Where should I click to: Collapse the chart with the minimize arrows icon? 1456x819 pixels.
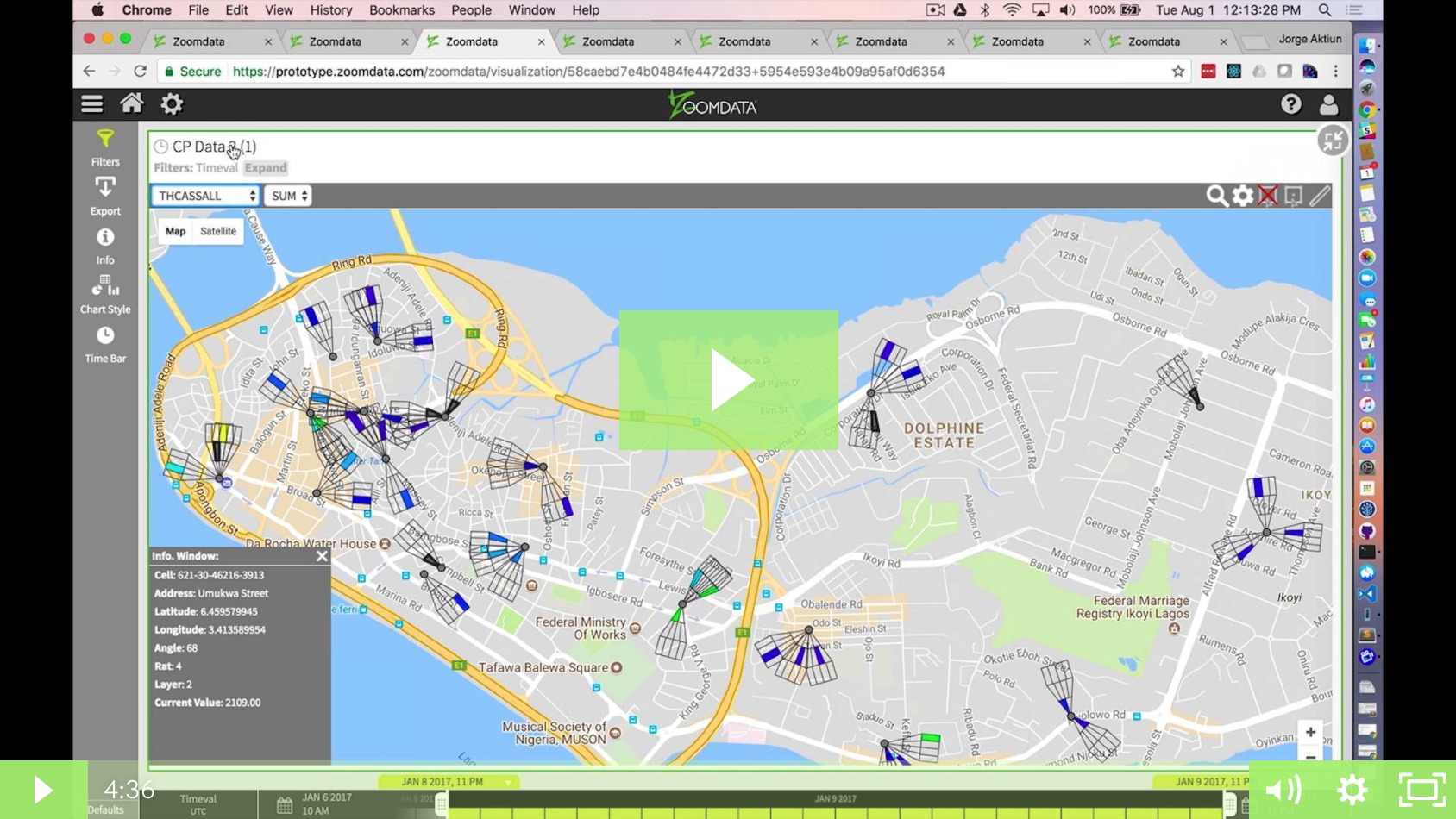[1333, 141]
